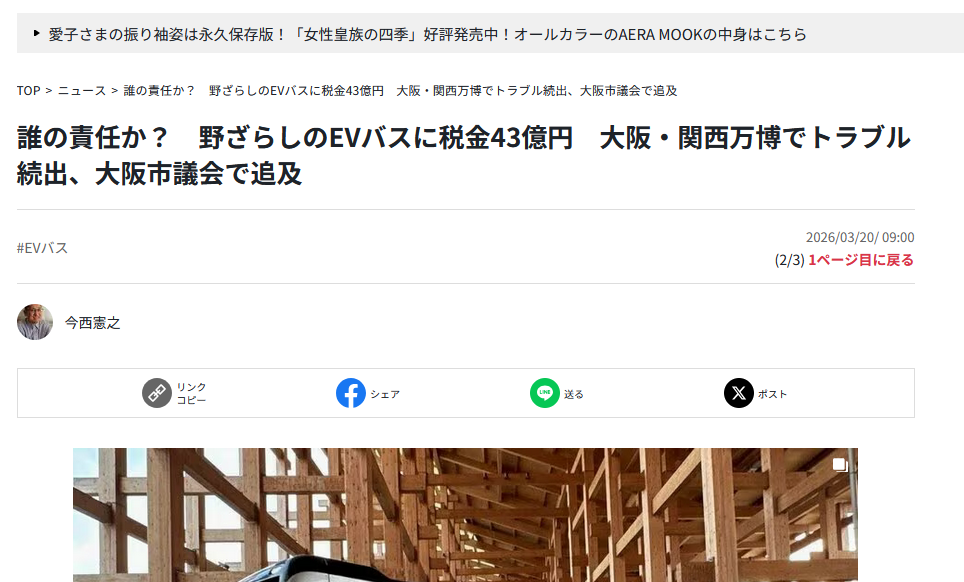Go back with 1ページ目に戻る link
Screen dimensions: 964x582
pos(861,260)
